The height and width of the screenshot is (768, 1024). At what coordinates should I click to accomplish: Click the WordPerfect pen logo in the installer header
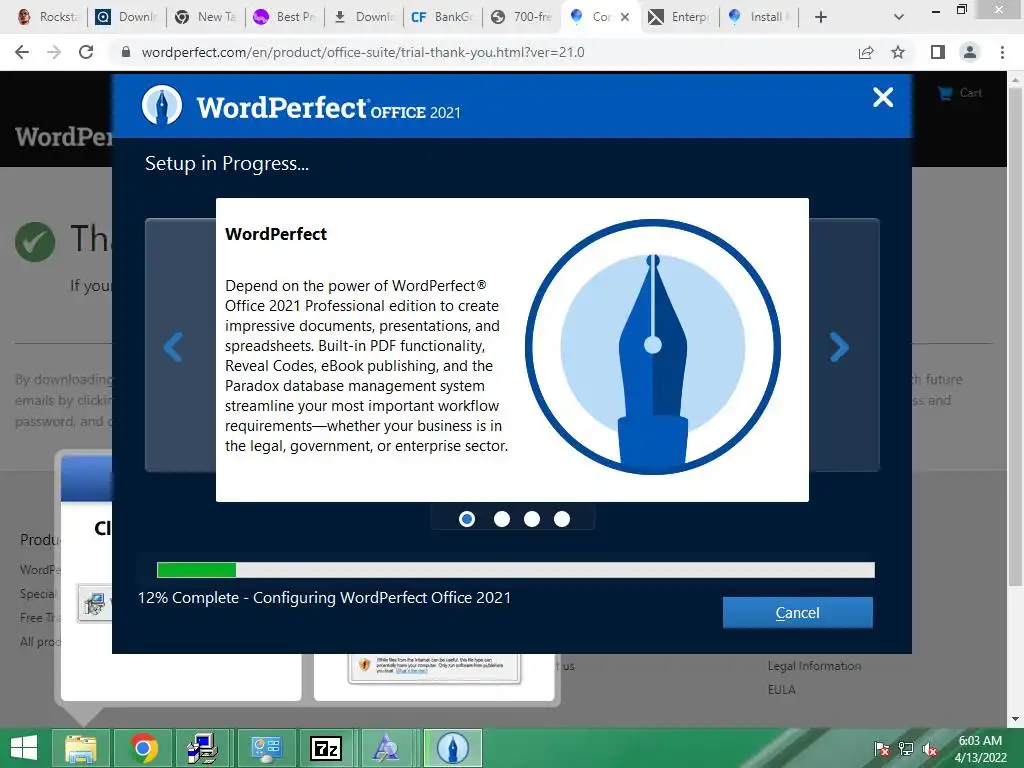click(162, 104)
